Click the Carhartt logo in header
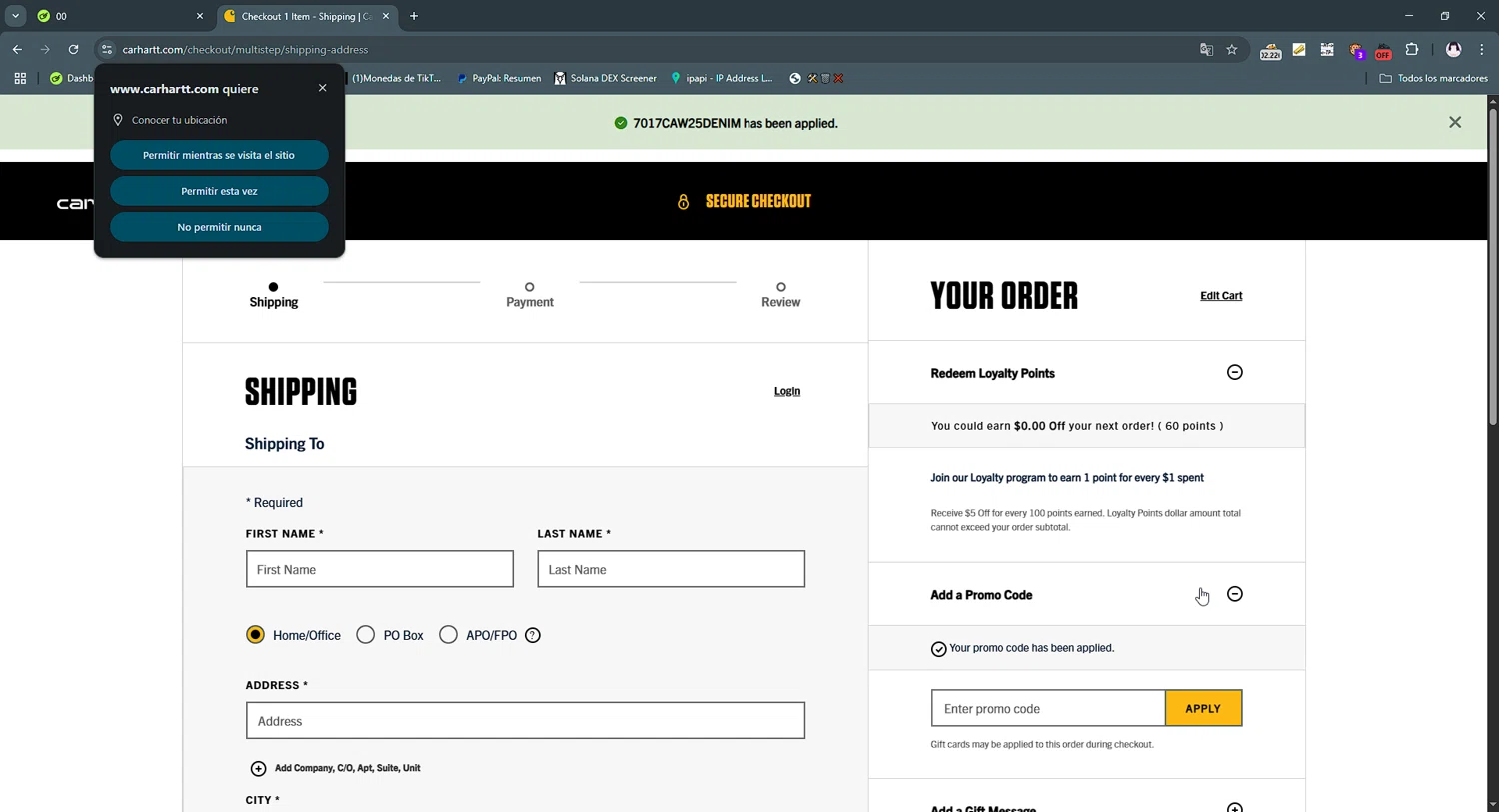1499x812 pixels. click(75, 204)
